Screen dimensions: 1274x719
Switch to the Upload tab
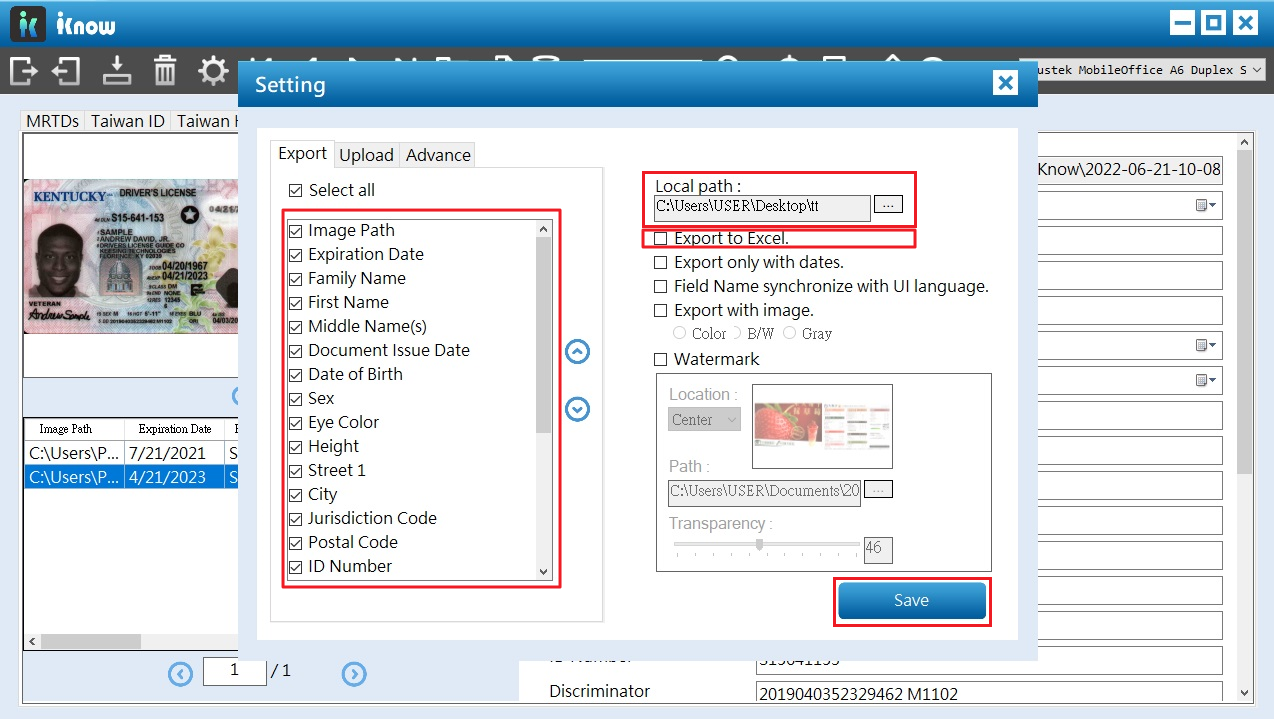pos(366,155)
